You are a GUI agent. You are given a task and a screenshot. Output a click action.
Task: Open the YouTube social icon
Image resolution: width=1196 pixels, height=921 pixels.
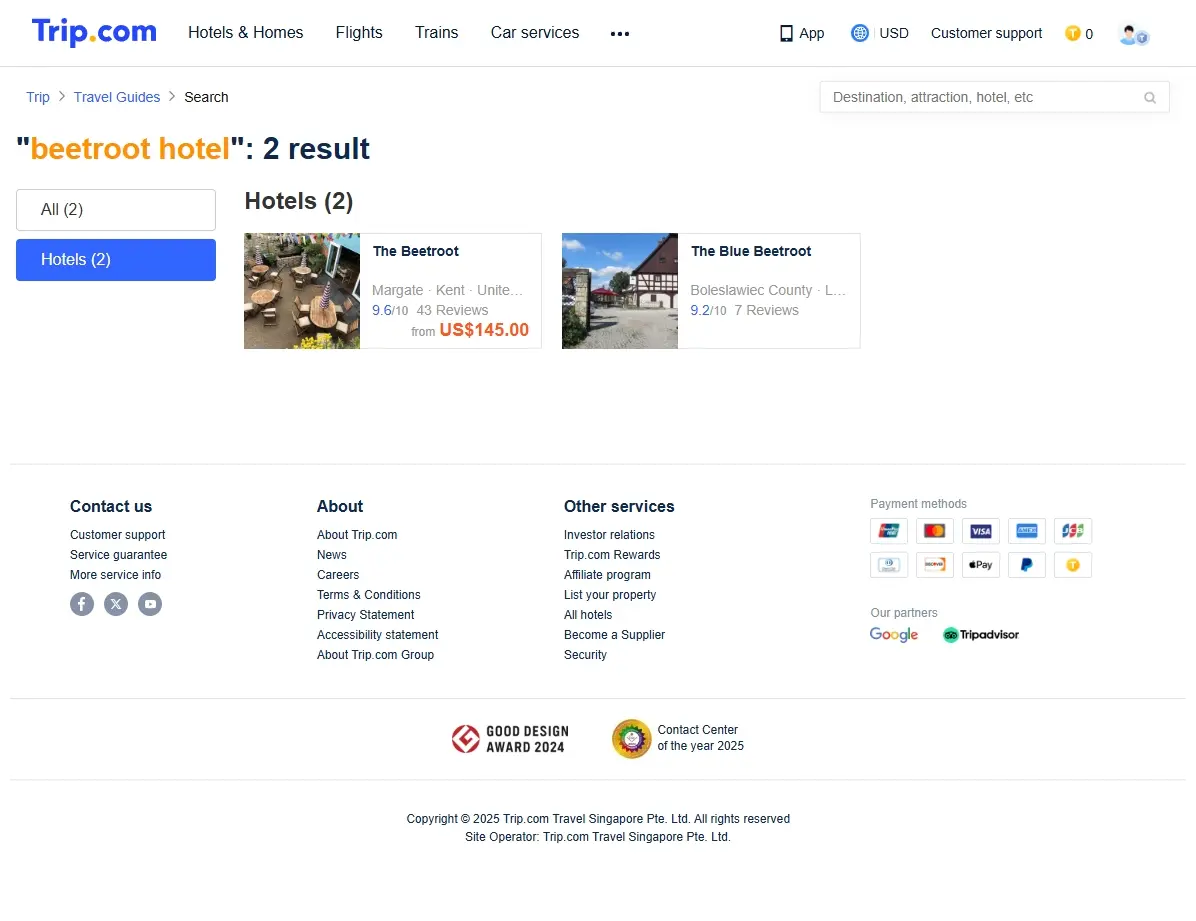click(x=150, y=604)
